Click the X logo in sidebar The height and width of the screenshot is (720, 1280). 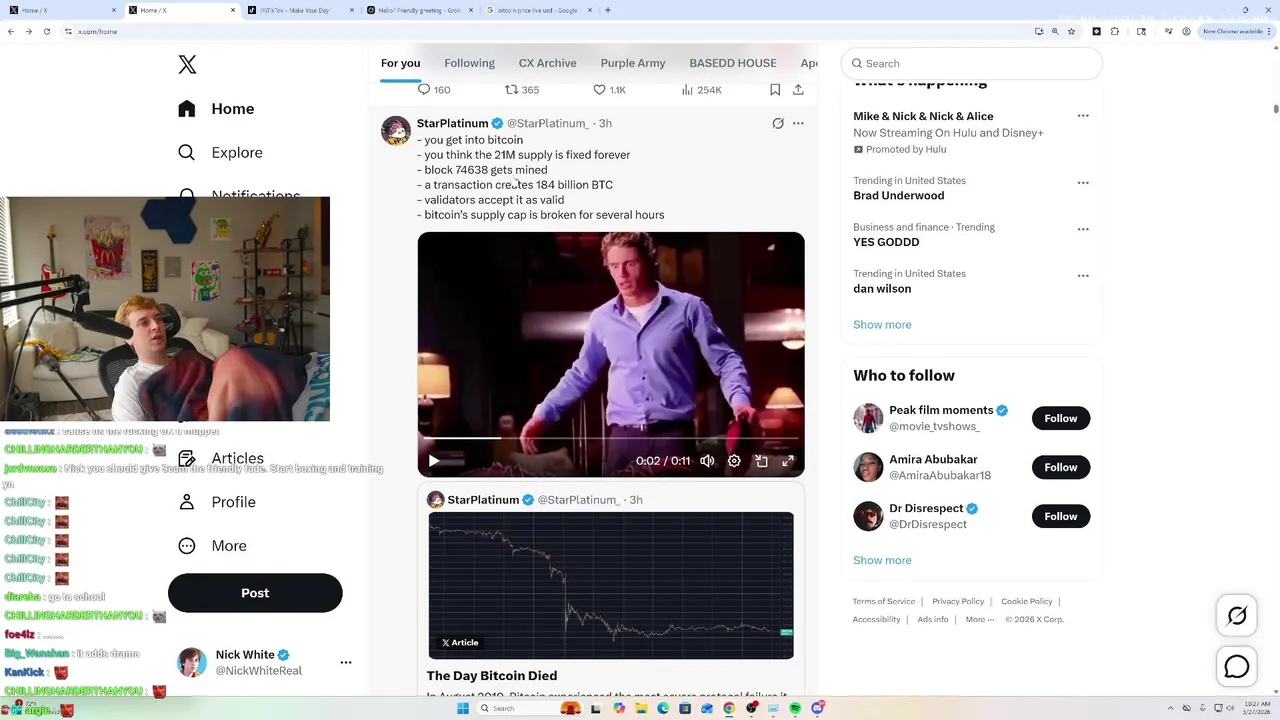point(187,65)
